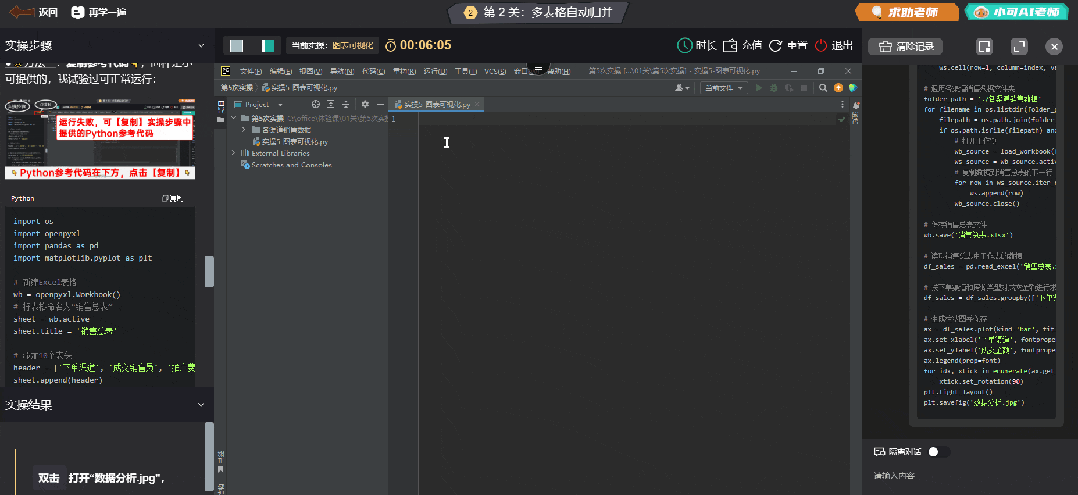Expand the External Libraries tree node
This screenshot has width=1078, height=495.
point(234,153)
